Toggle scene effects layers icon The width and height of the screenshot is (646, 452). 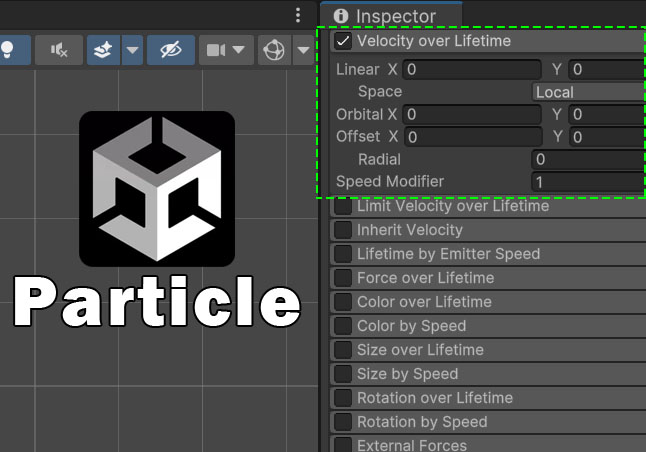tap(102, 50)
